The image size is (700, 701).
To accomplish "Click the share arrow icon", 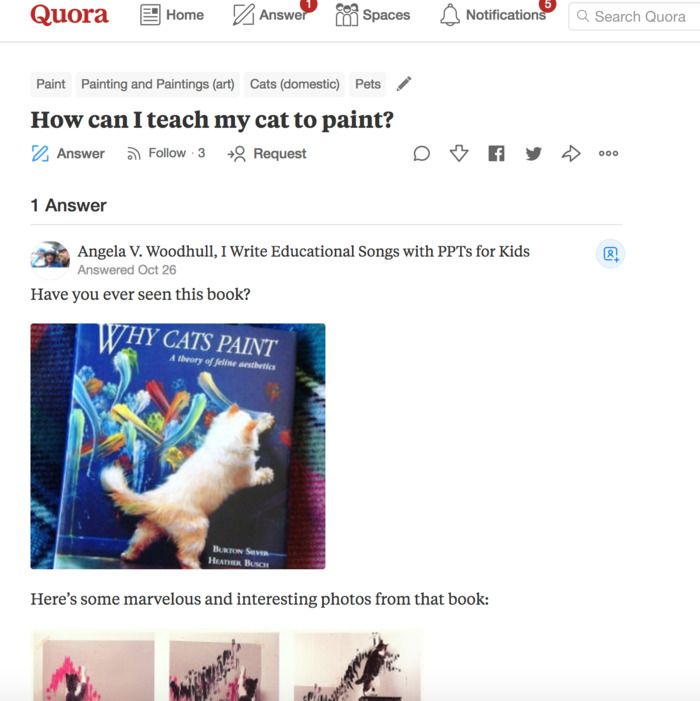I will 571,153.
